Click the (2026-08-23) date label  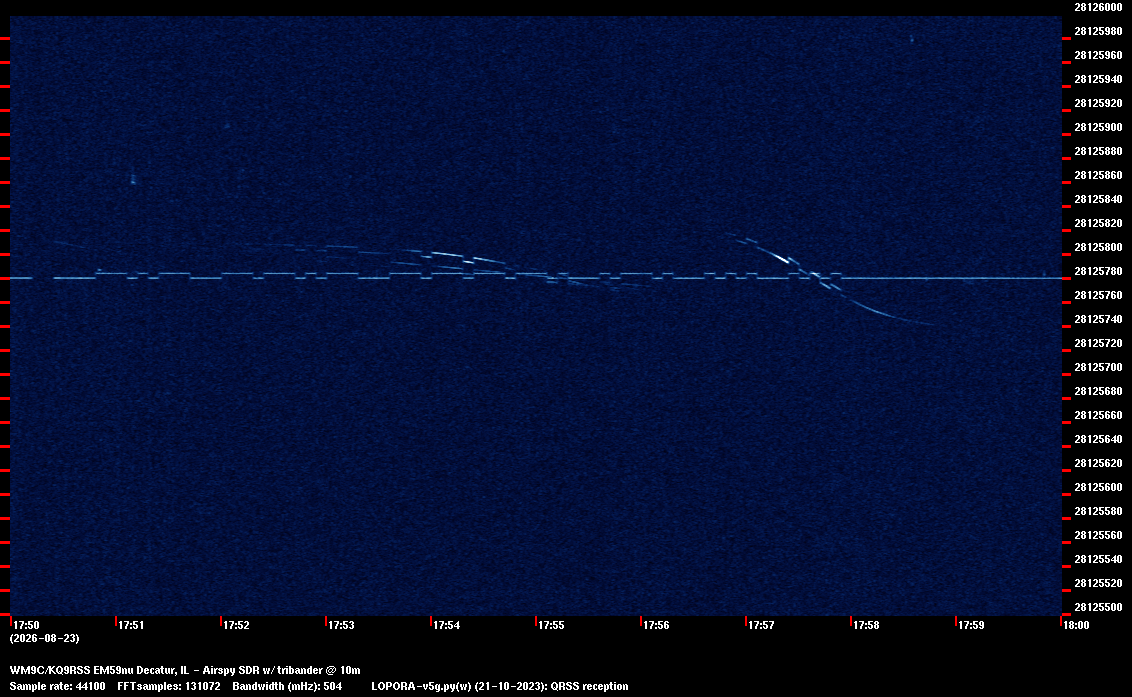click(45, 638)
